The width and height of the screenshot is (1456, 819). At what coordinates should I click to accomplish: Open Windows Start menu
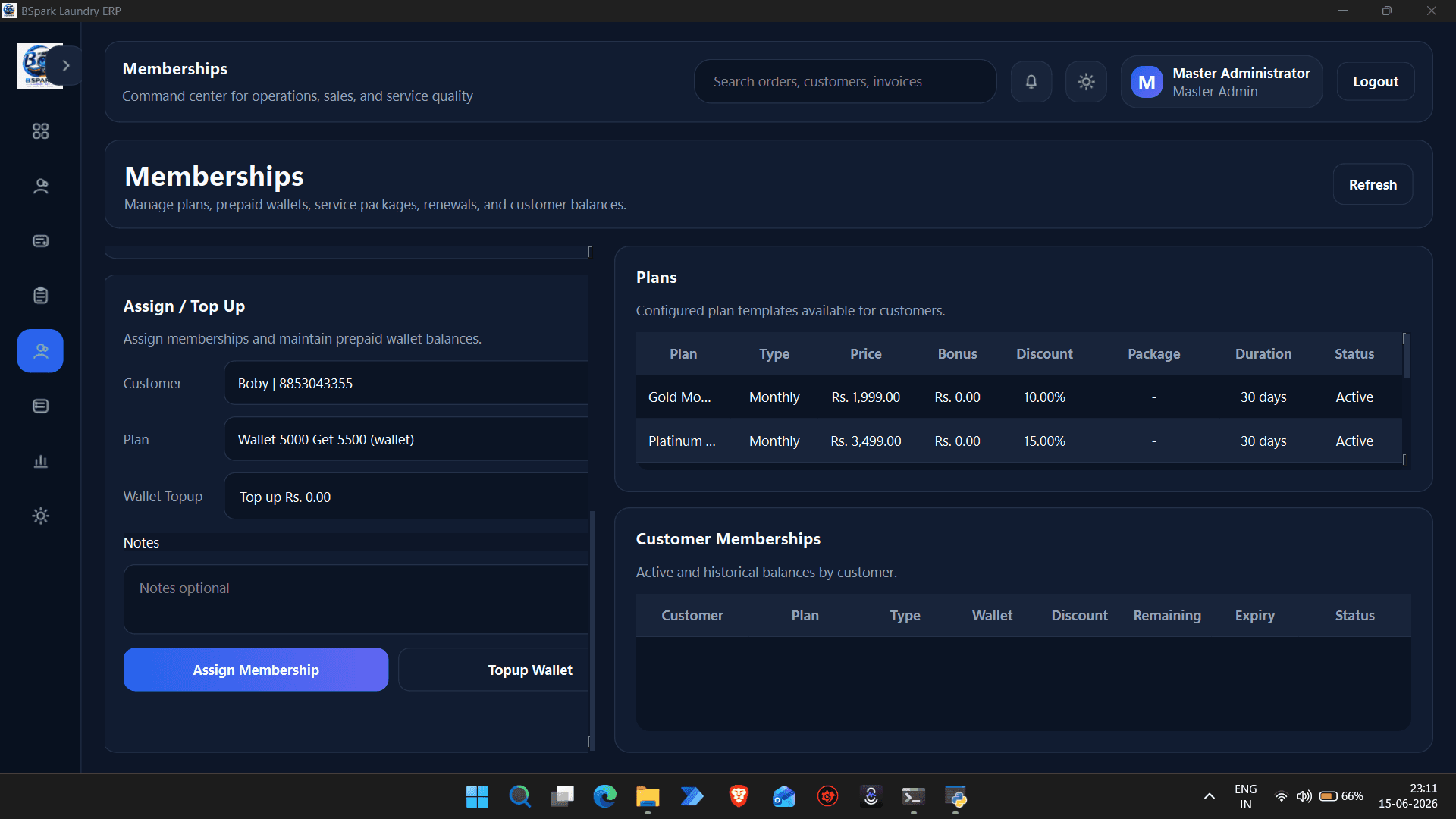(x=477, y=796)
